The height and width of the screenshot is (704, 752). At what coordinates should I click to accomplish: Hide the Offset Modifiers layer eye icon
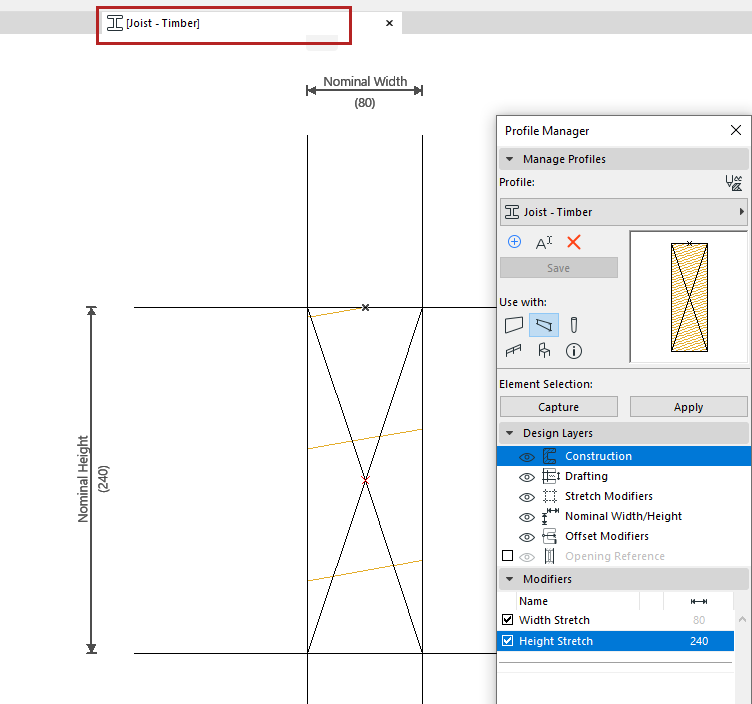[526, 537]
